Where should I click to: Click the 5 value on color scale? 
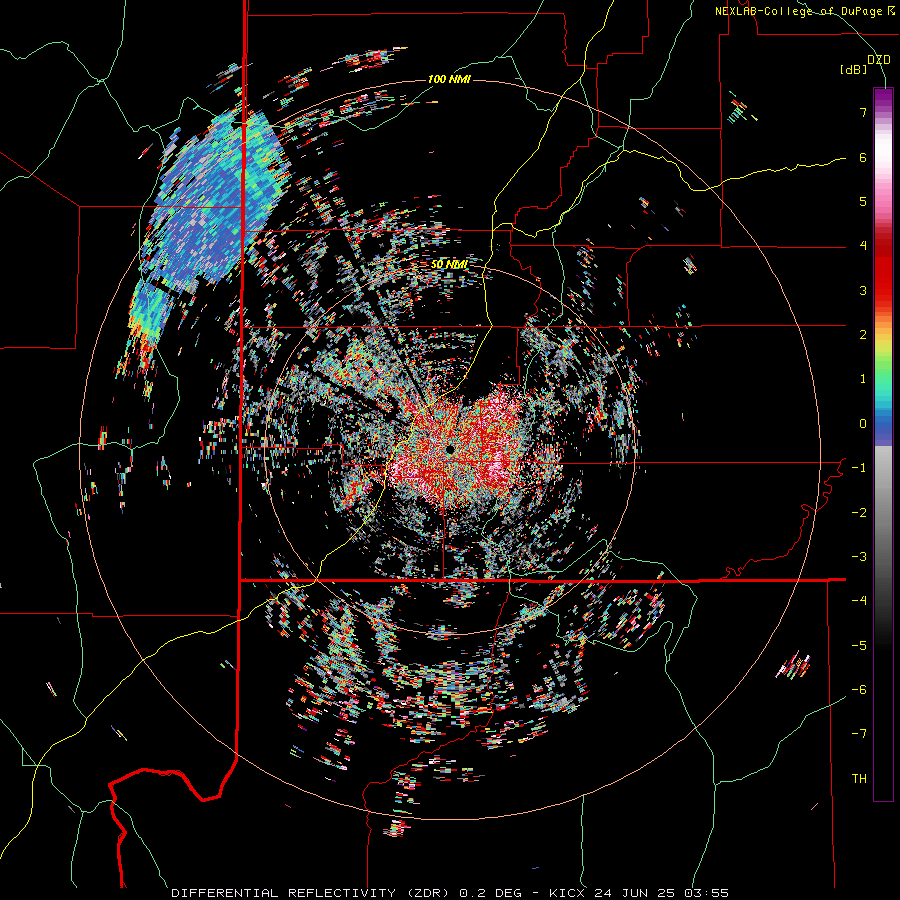(863, 201)
